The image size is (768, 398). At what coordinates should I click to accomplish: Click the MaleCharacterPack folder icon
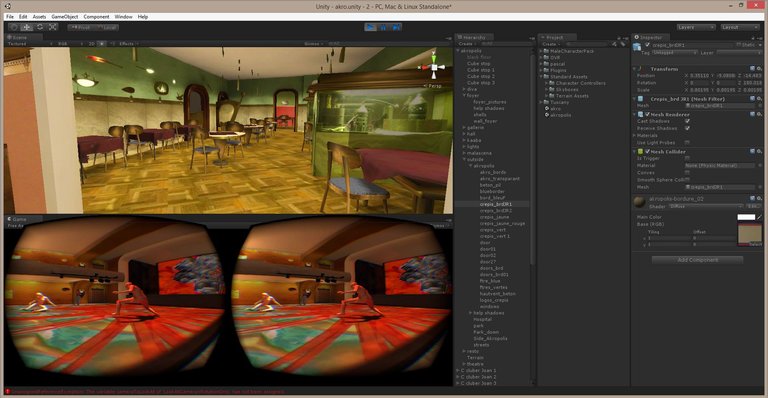click(x=546, y=51)
